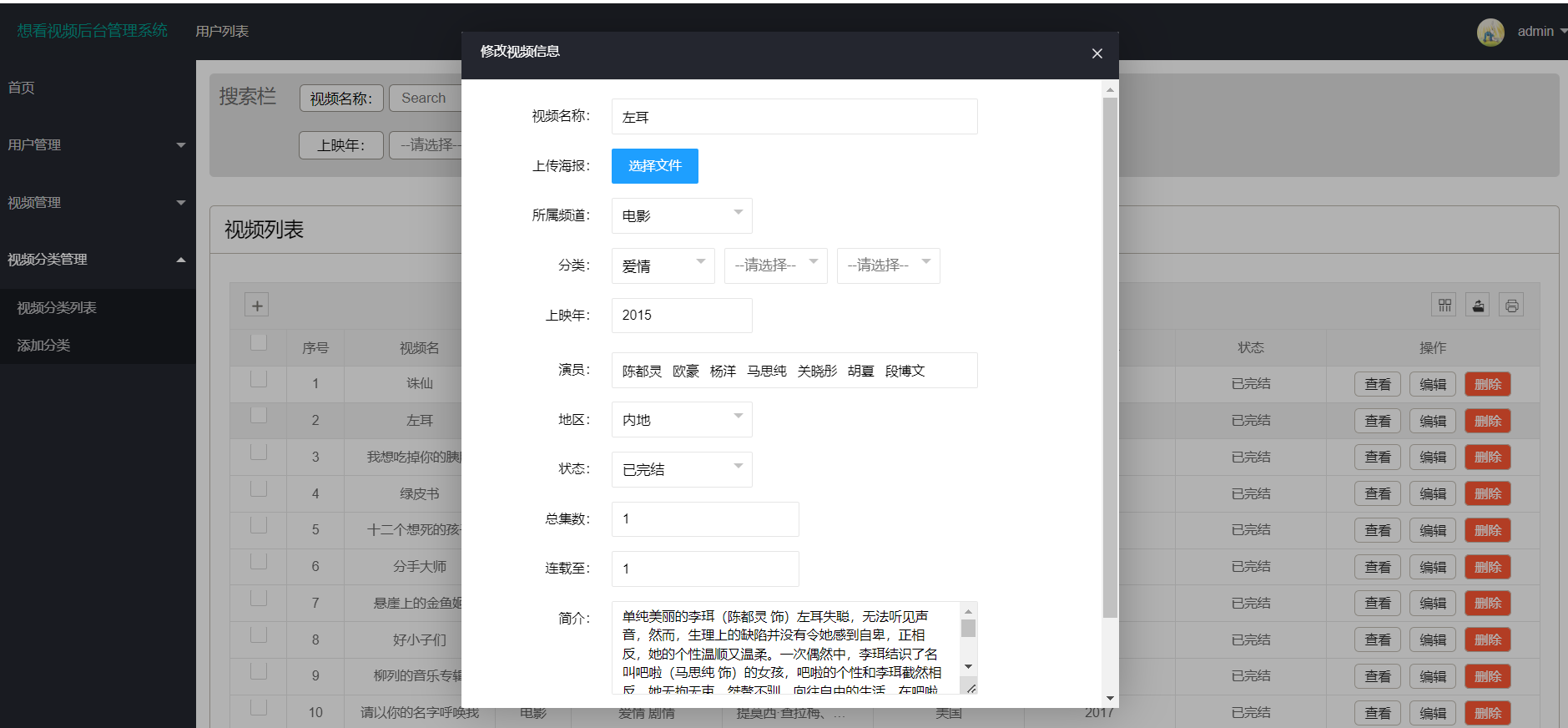Click 查看 button for row 5
1568x728 pixels.
1378,530
